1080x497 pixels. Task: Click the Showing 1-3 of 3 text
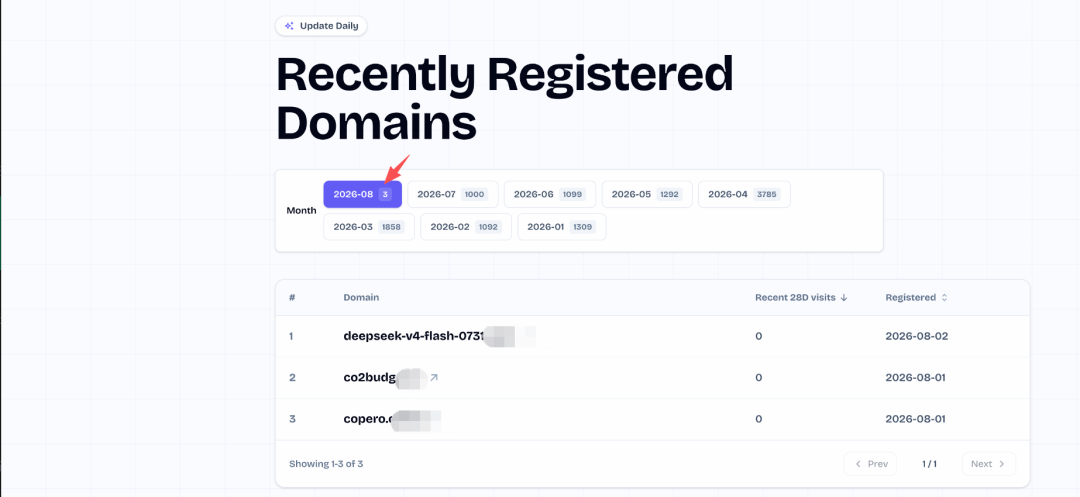326,464
